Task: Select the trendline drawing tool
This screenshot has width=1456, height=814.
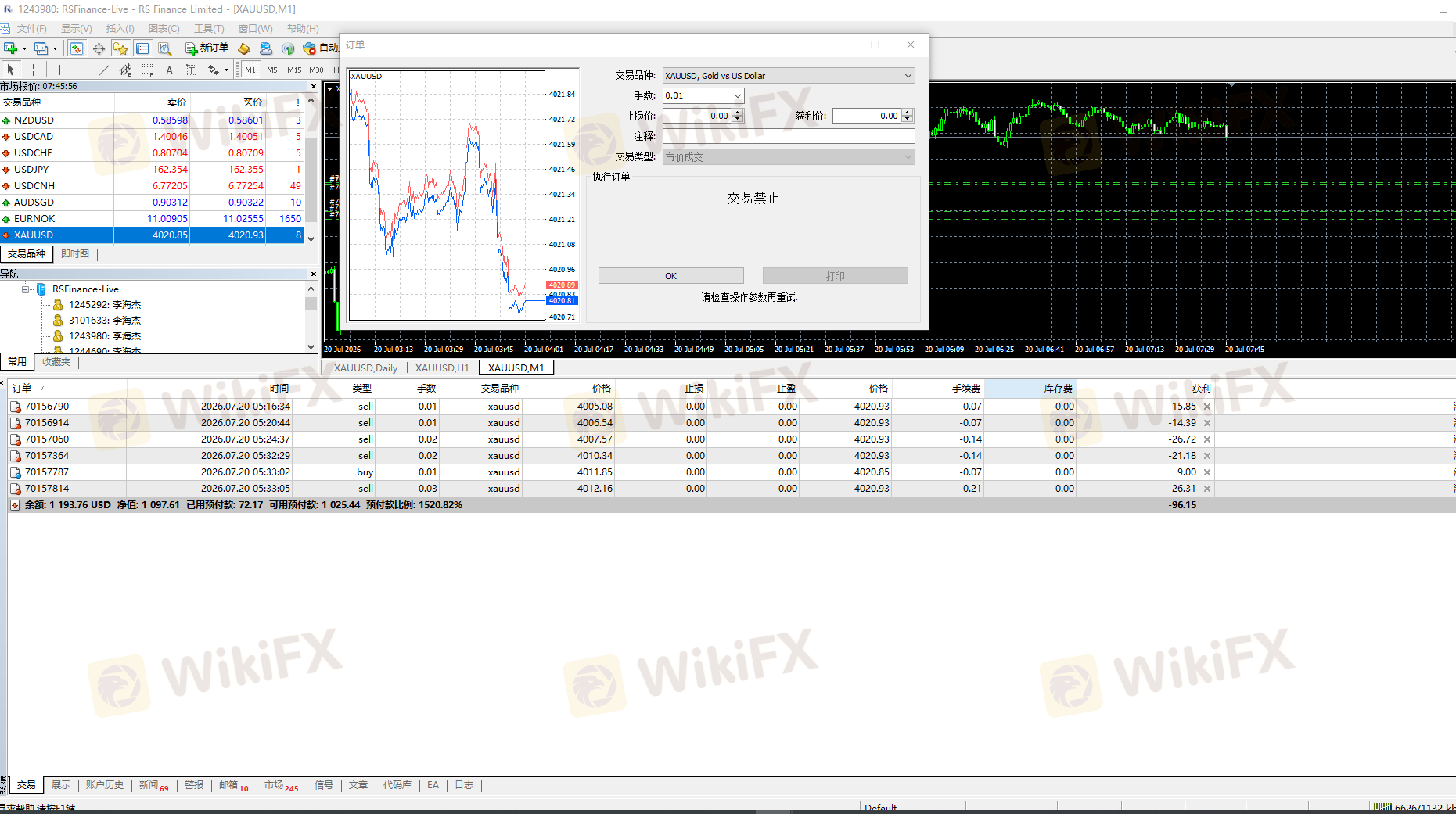Action: click(103, 70)
